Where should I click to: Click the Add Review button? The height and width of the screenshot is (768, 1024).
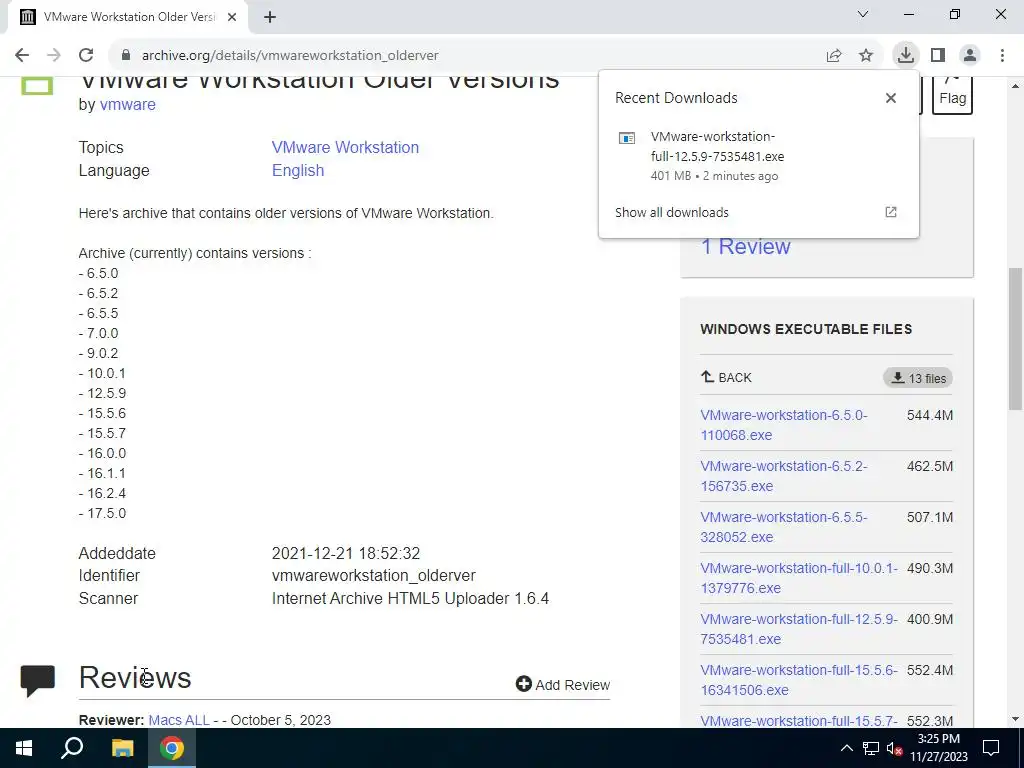point(562,684)
